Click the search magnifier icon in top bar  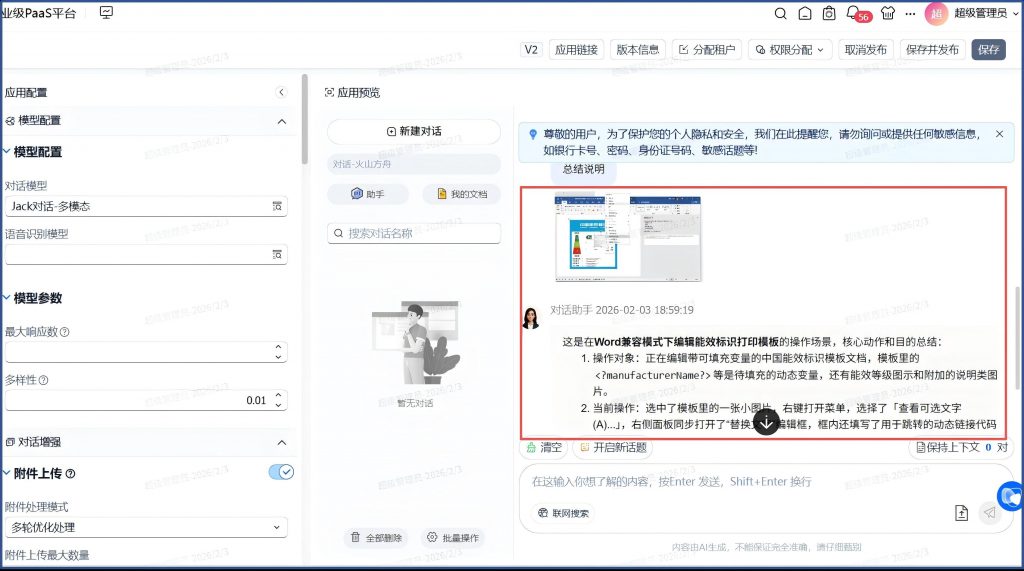(781, 14)
